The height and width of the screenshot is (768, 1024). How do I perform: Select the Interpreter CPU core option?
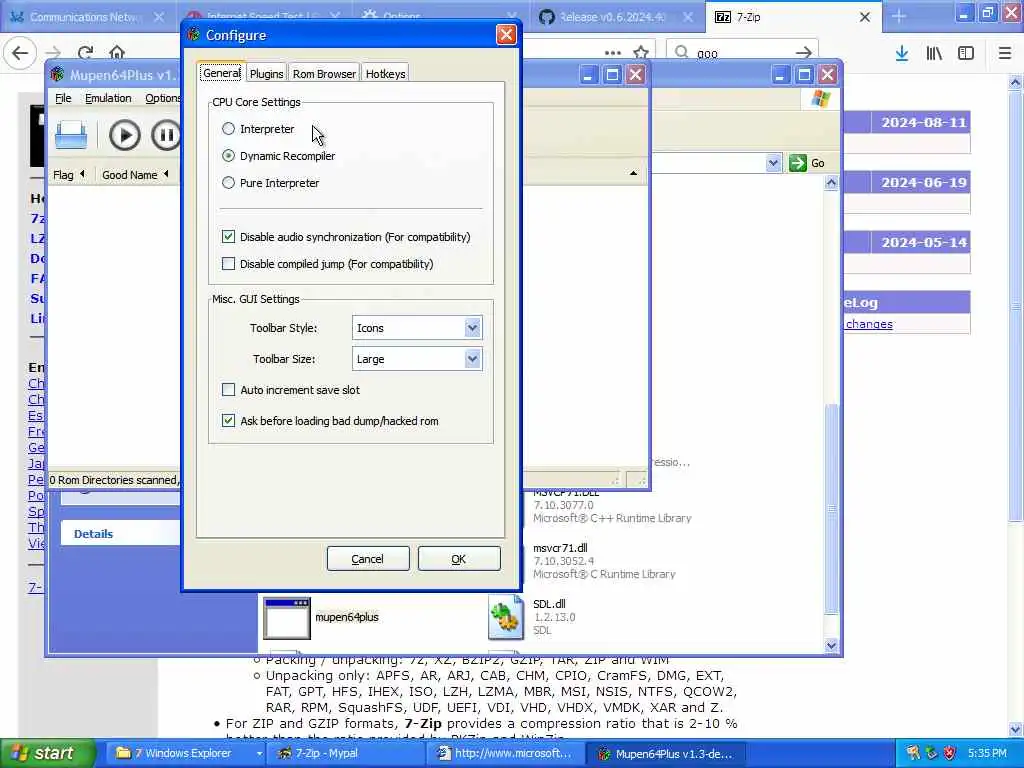point(228,129)
